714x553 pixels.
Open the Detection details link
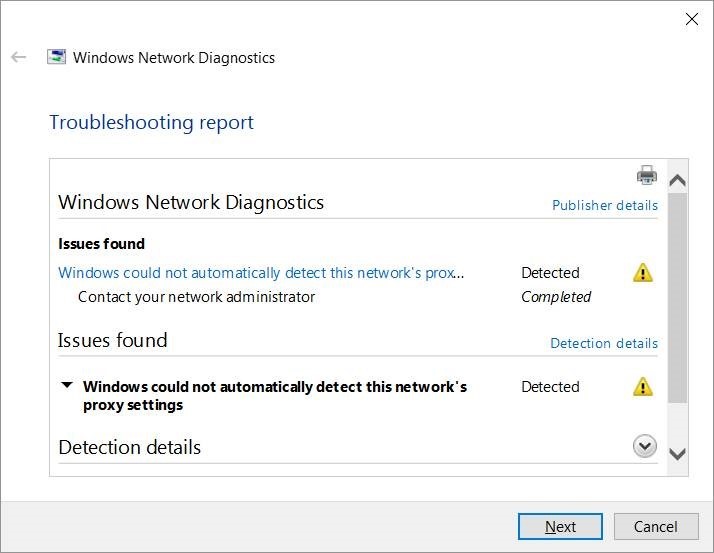[604, 343]
